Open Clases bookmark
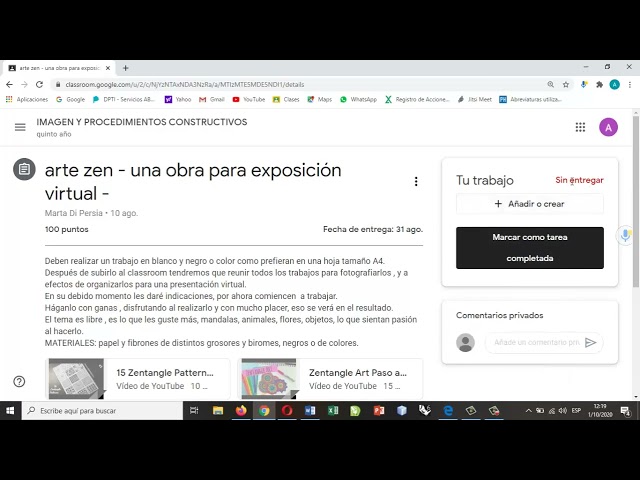The width and height of the screenshot is (640, 480). coord(286,99)
